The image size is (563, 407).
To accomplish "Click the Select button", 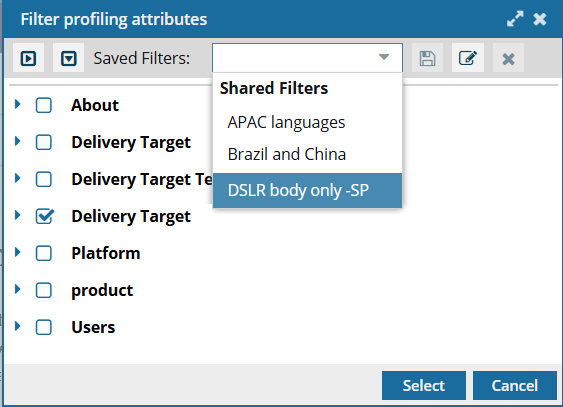I will click(x=424, y=385).
